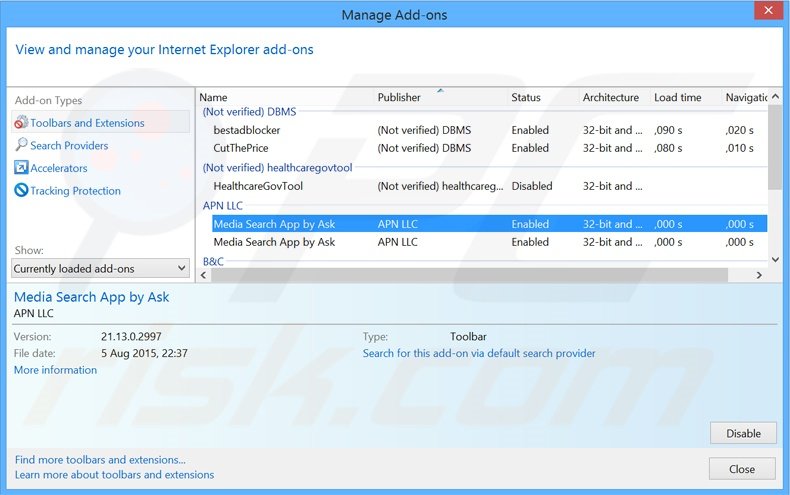Sort add-ons by Name column header
This screenshot has height=495, width=790.
pos(213,97)
